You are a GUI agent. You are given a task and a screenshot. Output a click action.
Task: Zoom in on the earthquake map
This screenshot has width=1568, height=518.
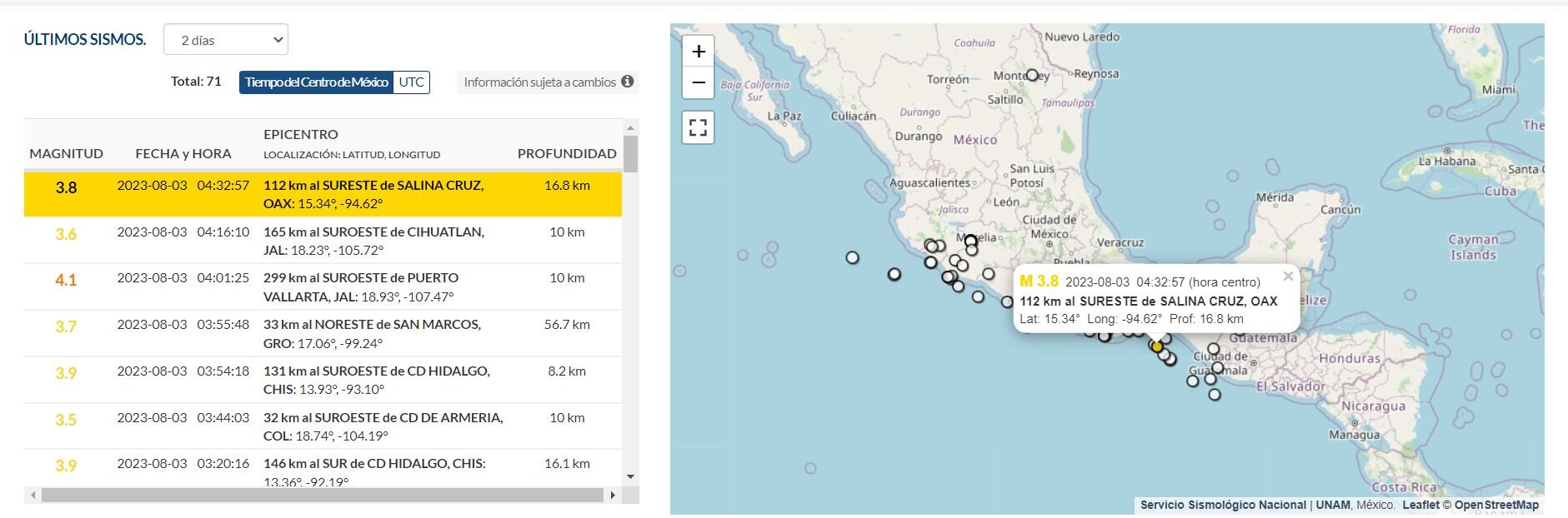tap(699, 52)
